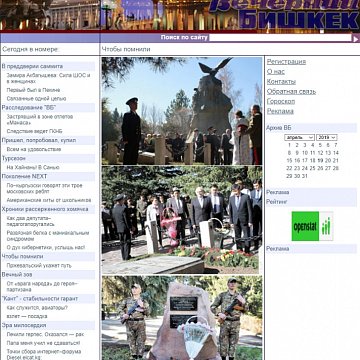Open the Обратная связь link

(291, 92)
